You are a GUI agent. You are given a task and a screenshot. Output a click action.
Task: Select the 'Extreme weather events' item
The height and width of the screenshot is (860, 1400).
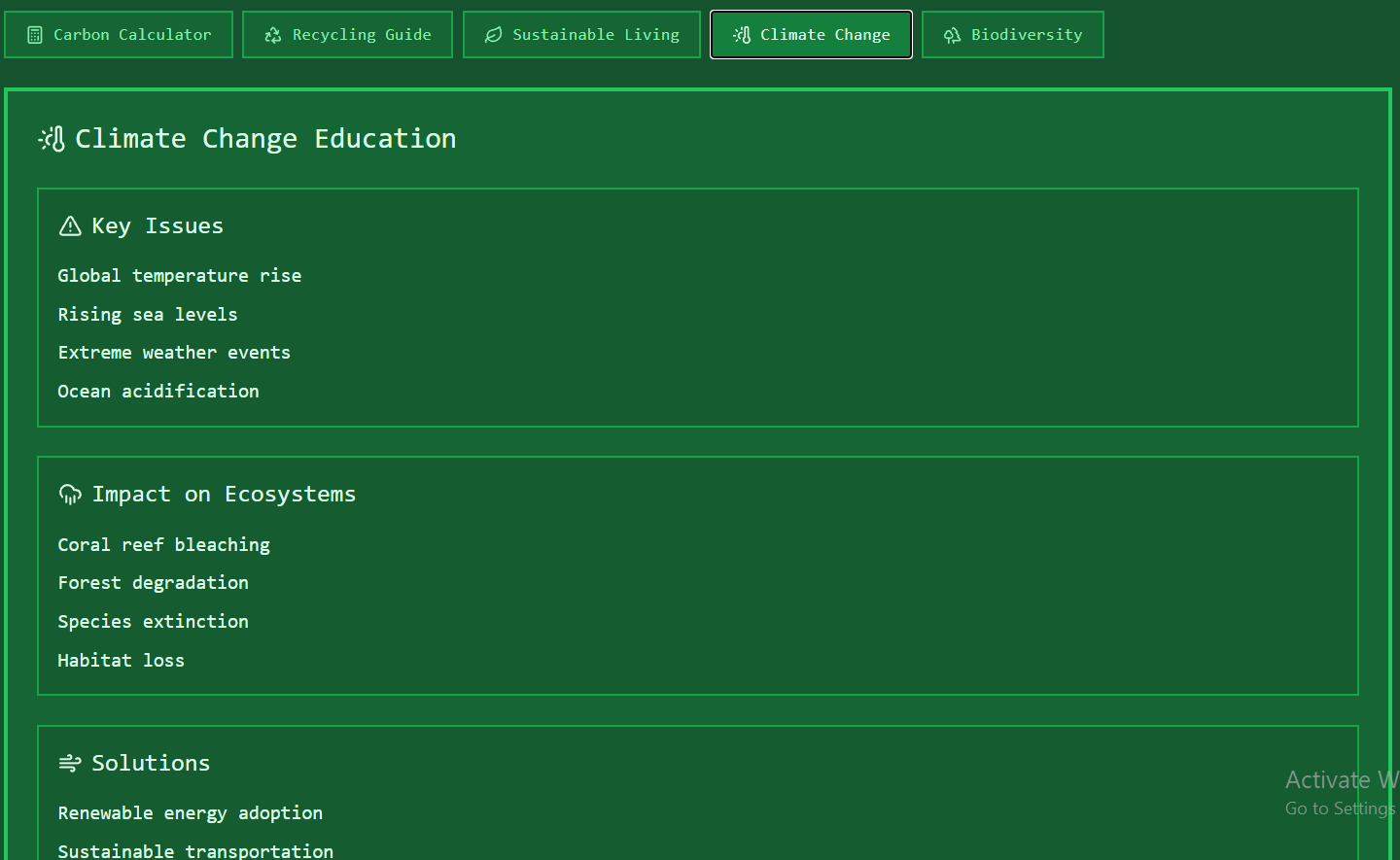click(174, 353)
